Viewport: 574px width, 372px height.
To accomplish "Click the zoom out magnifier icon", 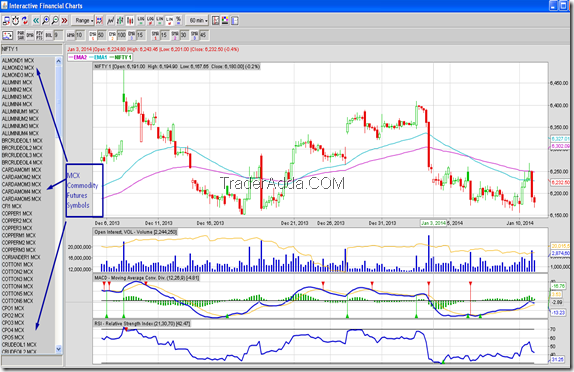I will [x=55, y=21].
